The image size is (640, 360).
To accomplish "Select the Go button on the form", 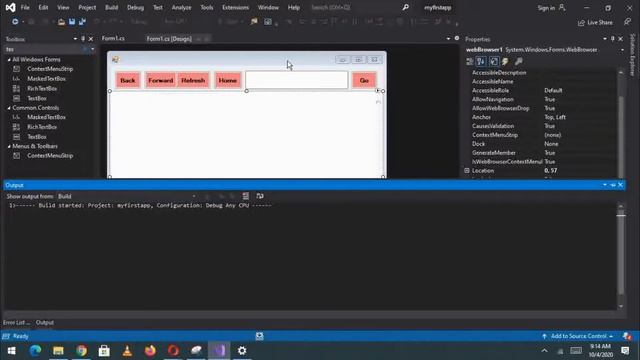I will click(364, 80).
